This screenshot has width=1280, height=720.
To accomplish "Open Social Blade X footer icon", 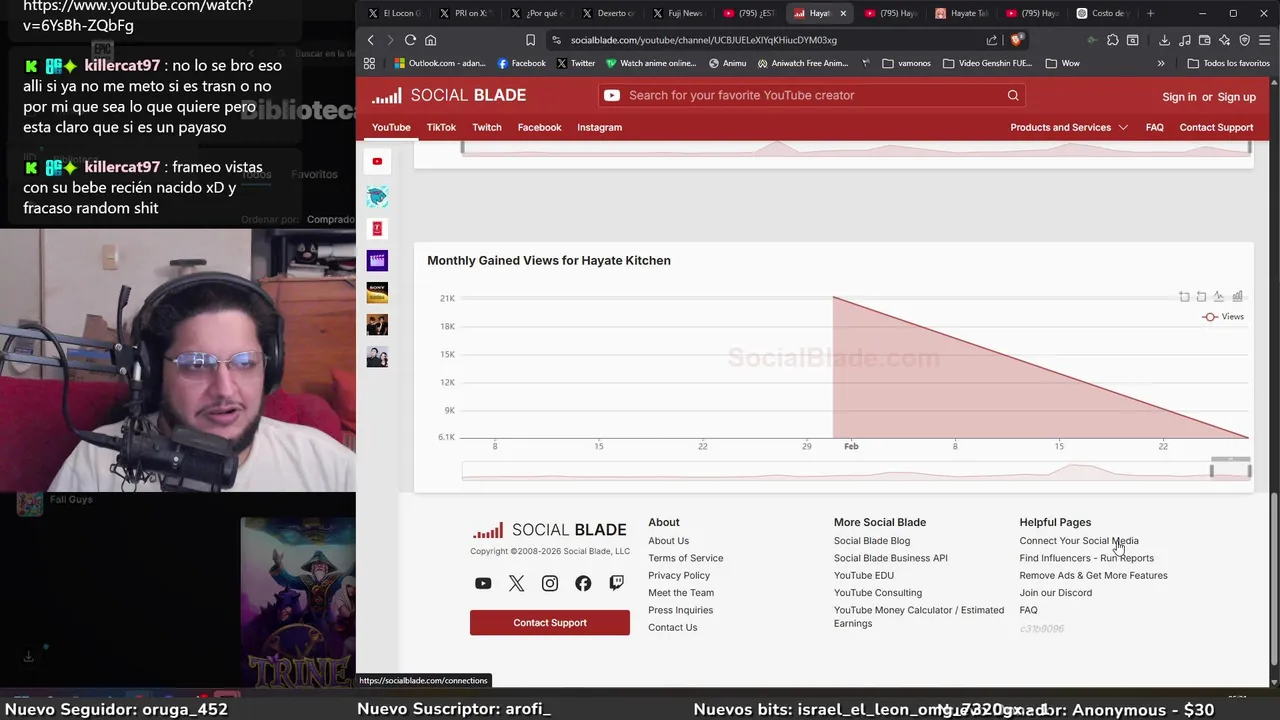I will tap(516, 583).
